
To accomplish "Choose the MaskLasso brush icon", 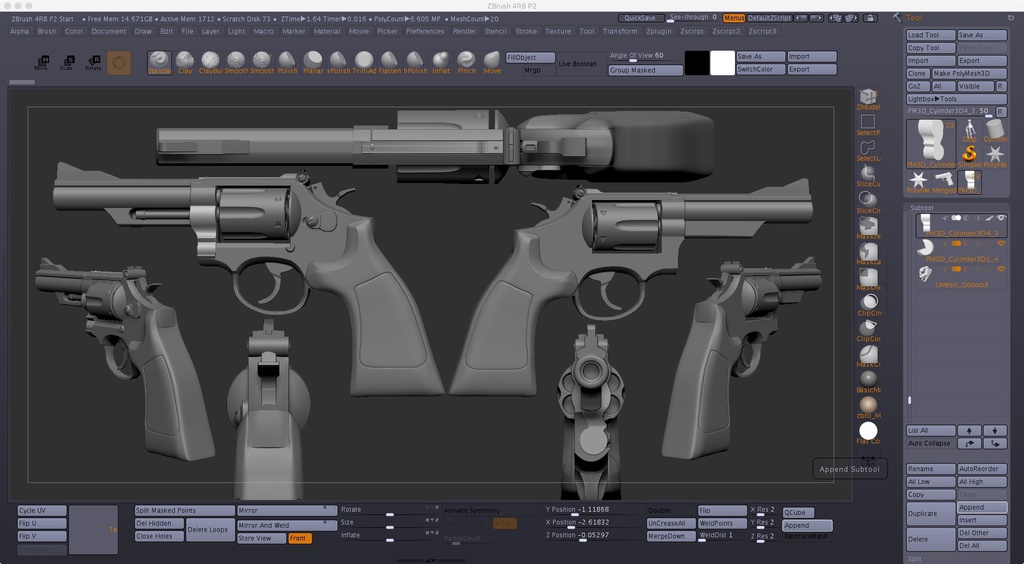I will (868, 254).
